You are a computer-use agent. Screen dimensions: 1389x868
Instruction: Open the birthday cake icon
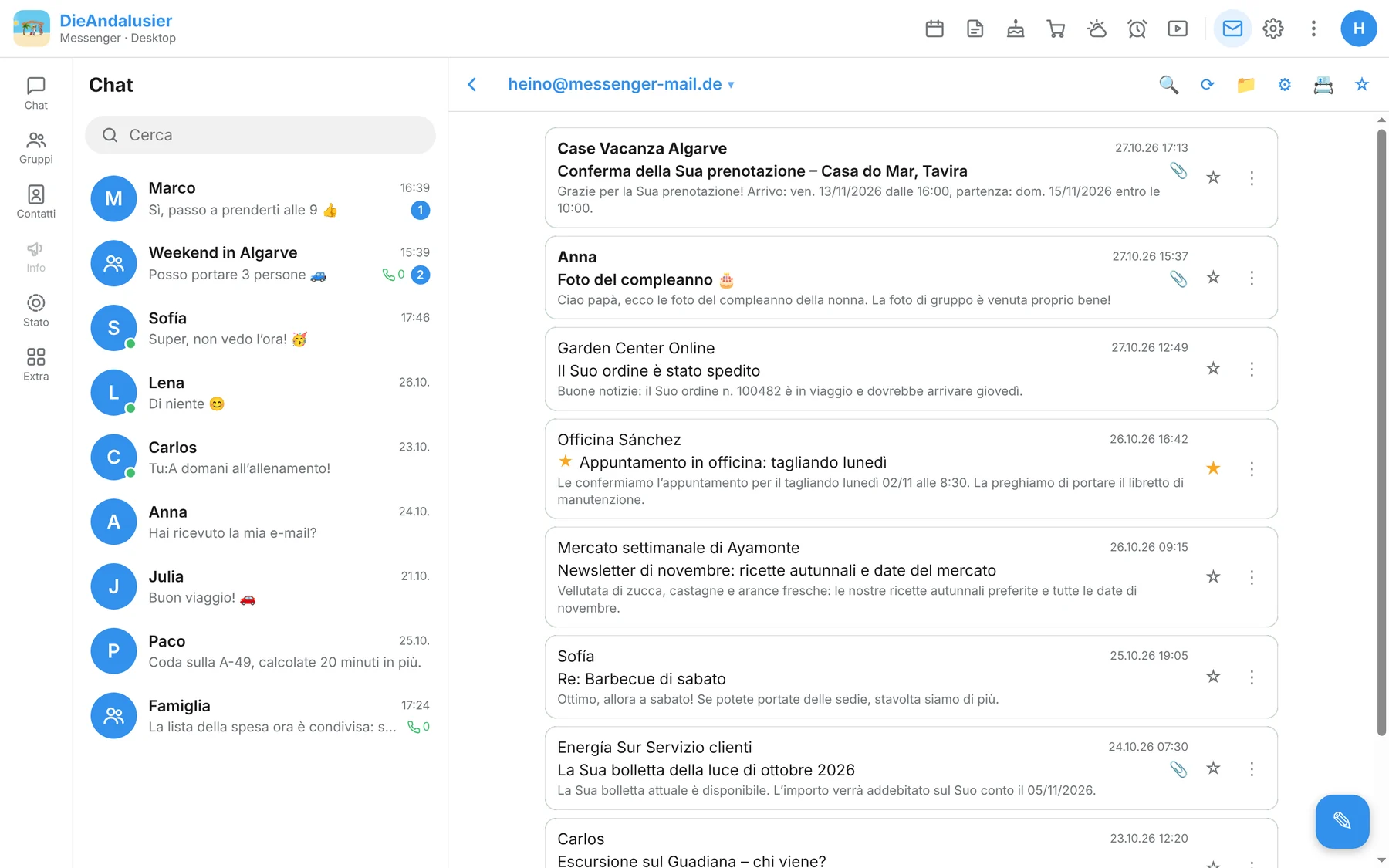pos(1016,29)
